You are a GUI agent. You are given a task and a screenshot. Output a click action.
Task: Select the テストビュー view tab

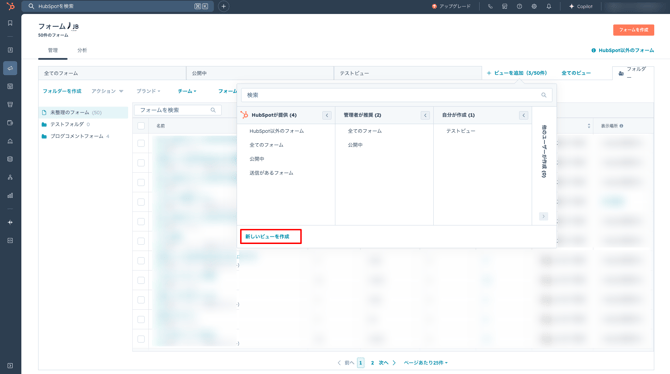tap(408, 73)
